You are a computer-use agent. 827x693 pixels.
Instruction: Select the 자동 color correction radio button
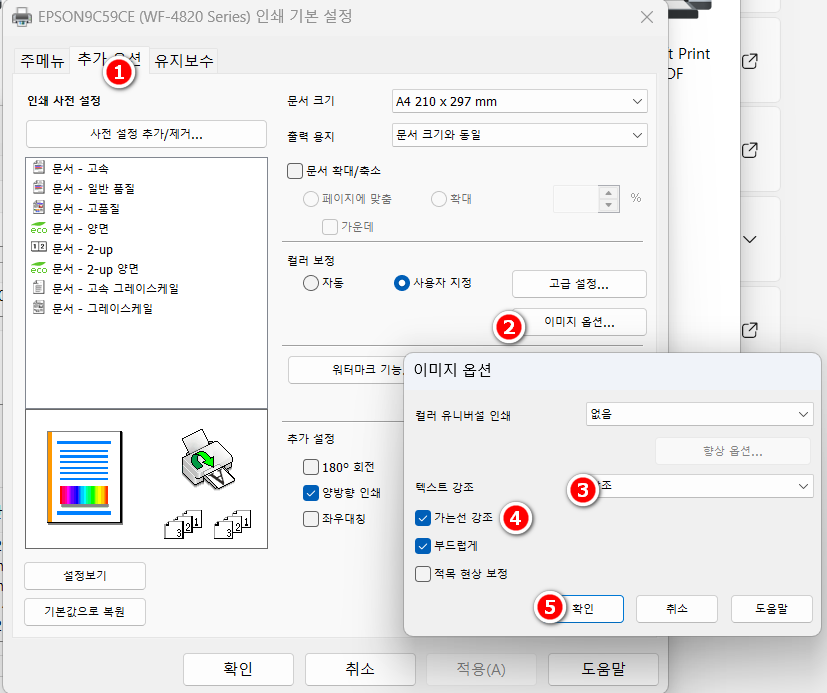click(x=311, y=284)
